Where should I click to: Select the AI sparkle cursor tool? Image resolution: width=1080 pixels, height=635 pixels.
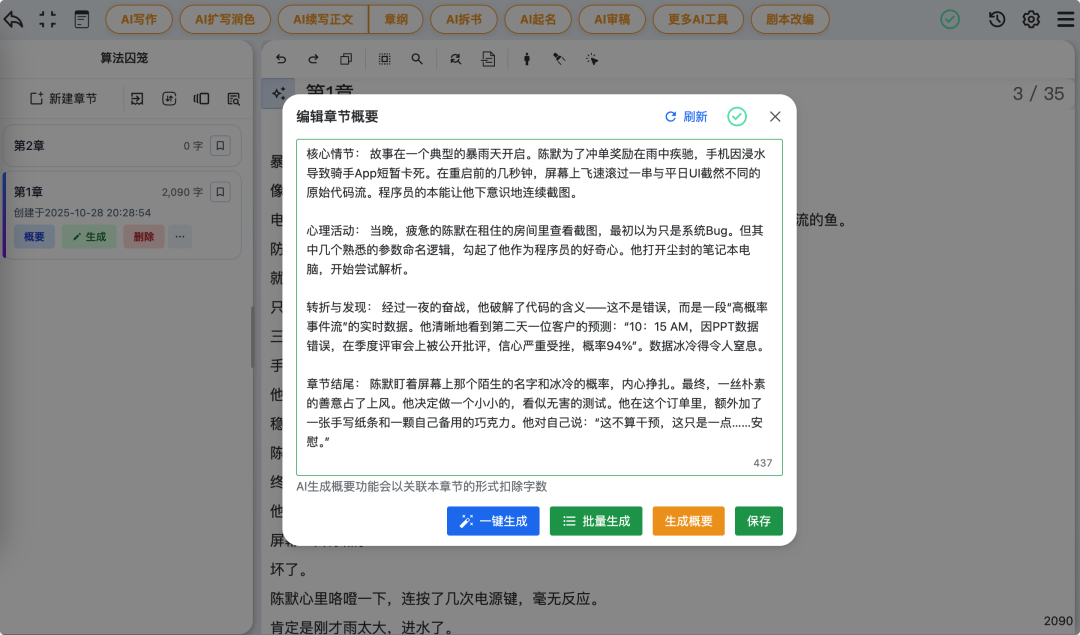(x=591, y=59)
